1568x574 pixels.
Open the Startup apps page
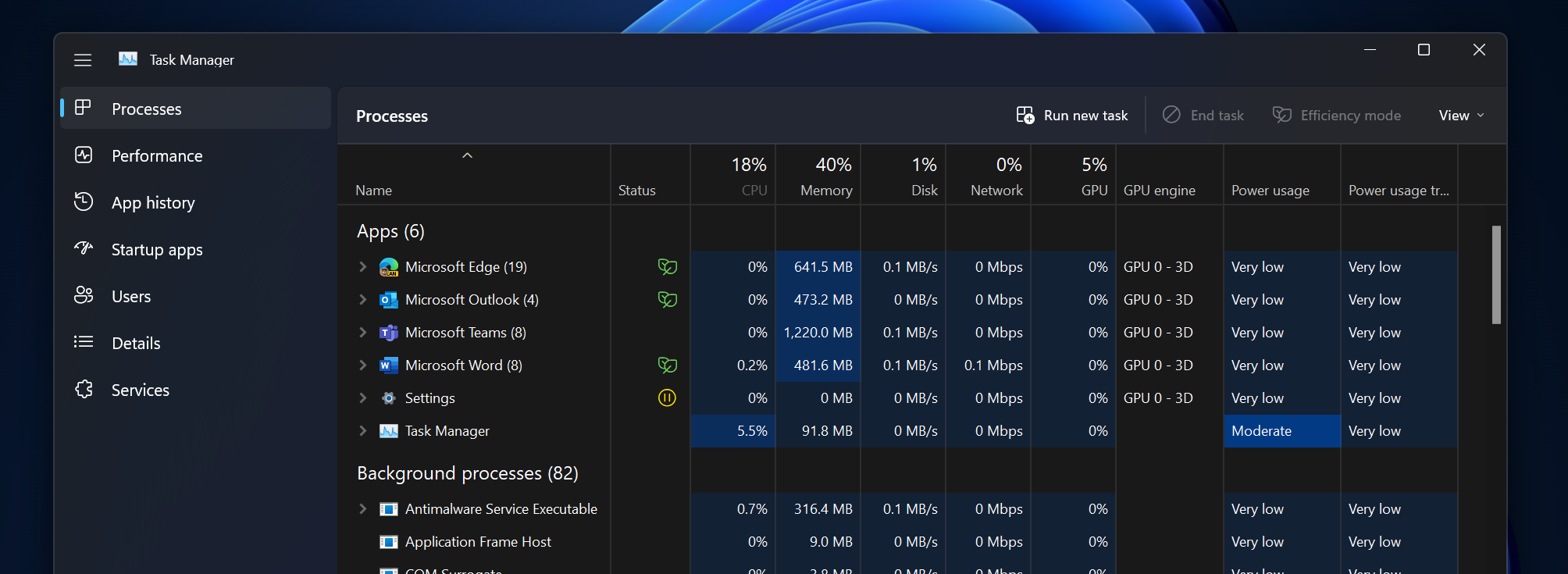[156, 250]
